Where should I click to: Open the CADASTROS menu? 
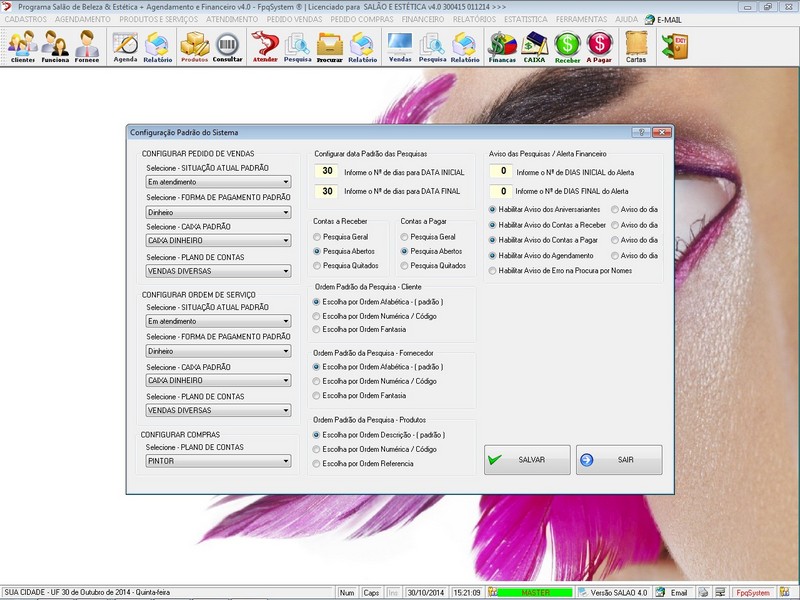click(26, 19)
